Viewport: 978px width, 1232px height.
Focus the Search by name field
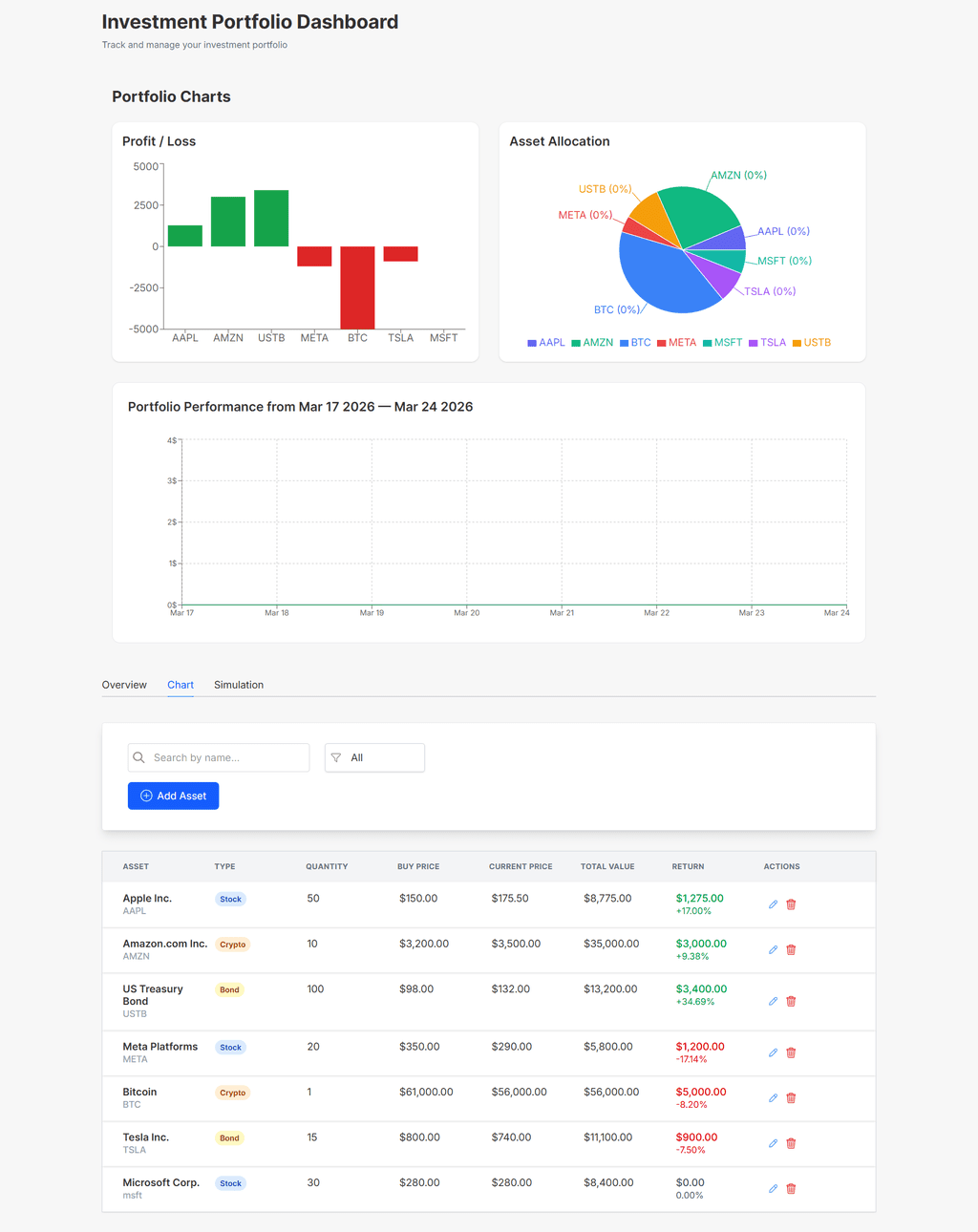click(219, 757)
